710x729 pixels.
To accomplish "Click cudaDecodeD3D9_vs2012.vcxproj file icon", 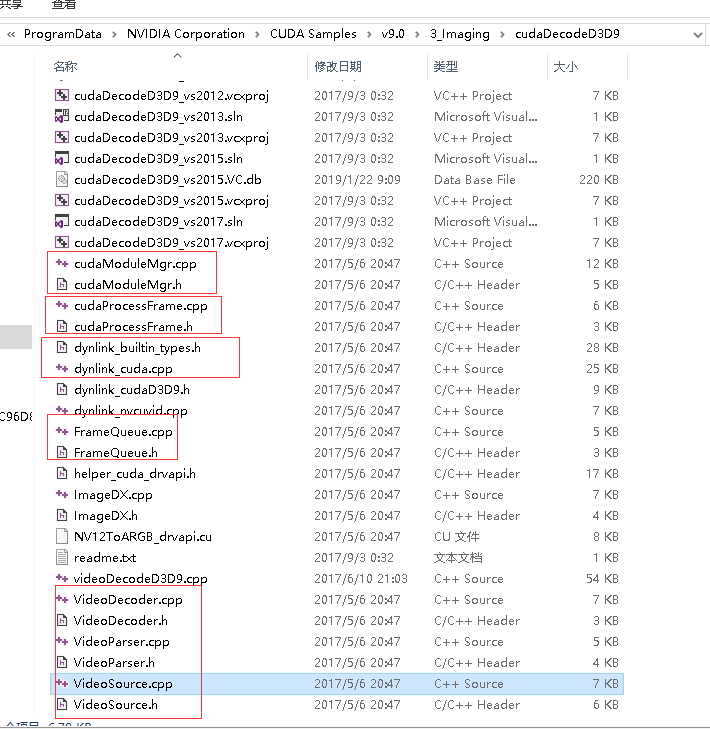I will point(62,95).
